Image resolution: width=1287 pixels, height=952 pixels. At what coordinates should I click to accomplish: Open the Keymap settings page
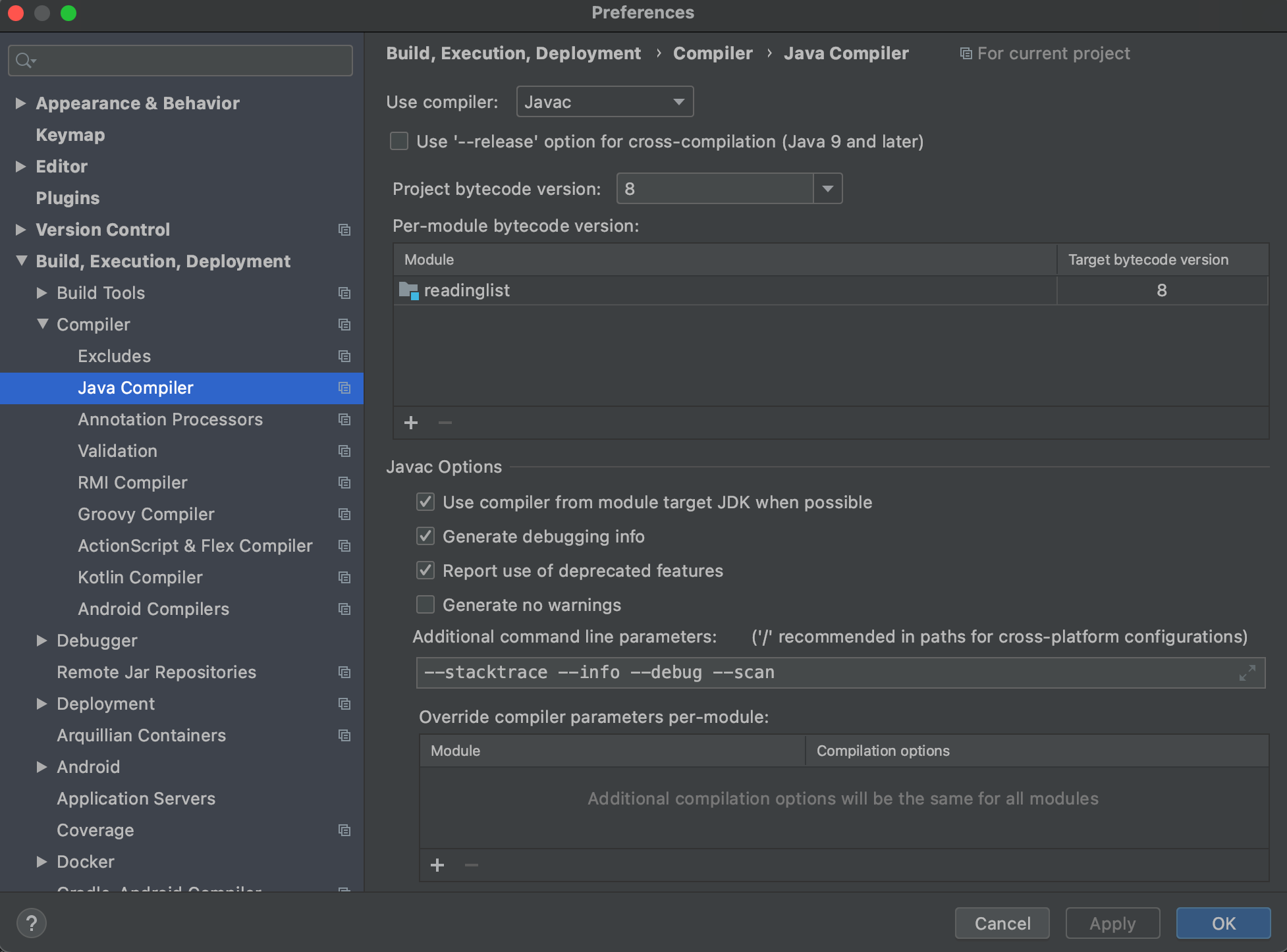tap(70, 135)
